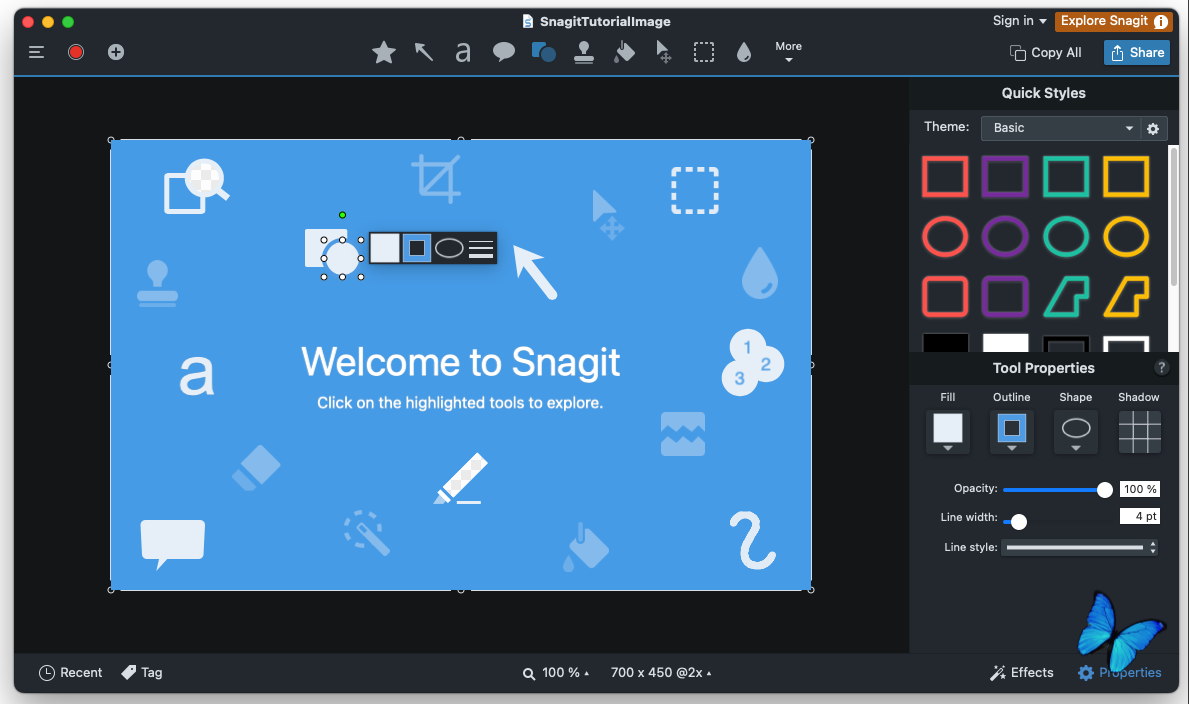Click the magic wand icon on the canvas
This screenshot has height=704, width=1189.
(x=367, y=533)
